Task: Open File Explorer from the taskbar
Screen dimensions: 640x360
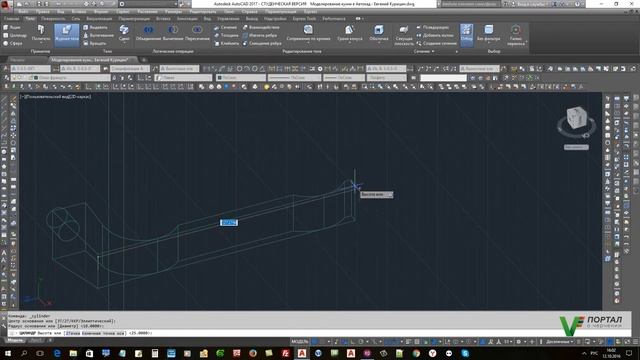Action: tap(73, 353)
